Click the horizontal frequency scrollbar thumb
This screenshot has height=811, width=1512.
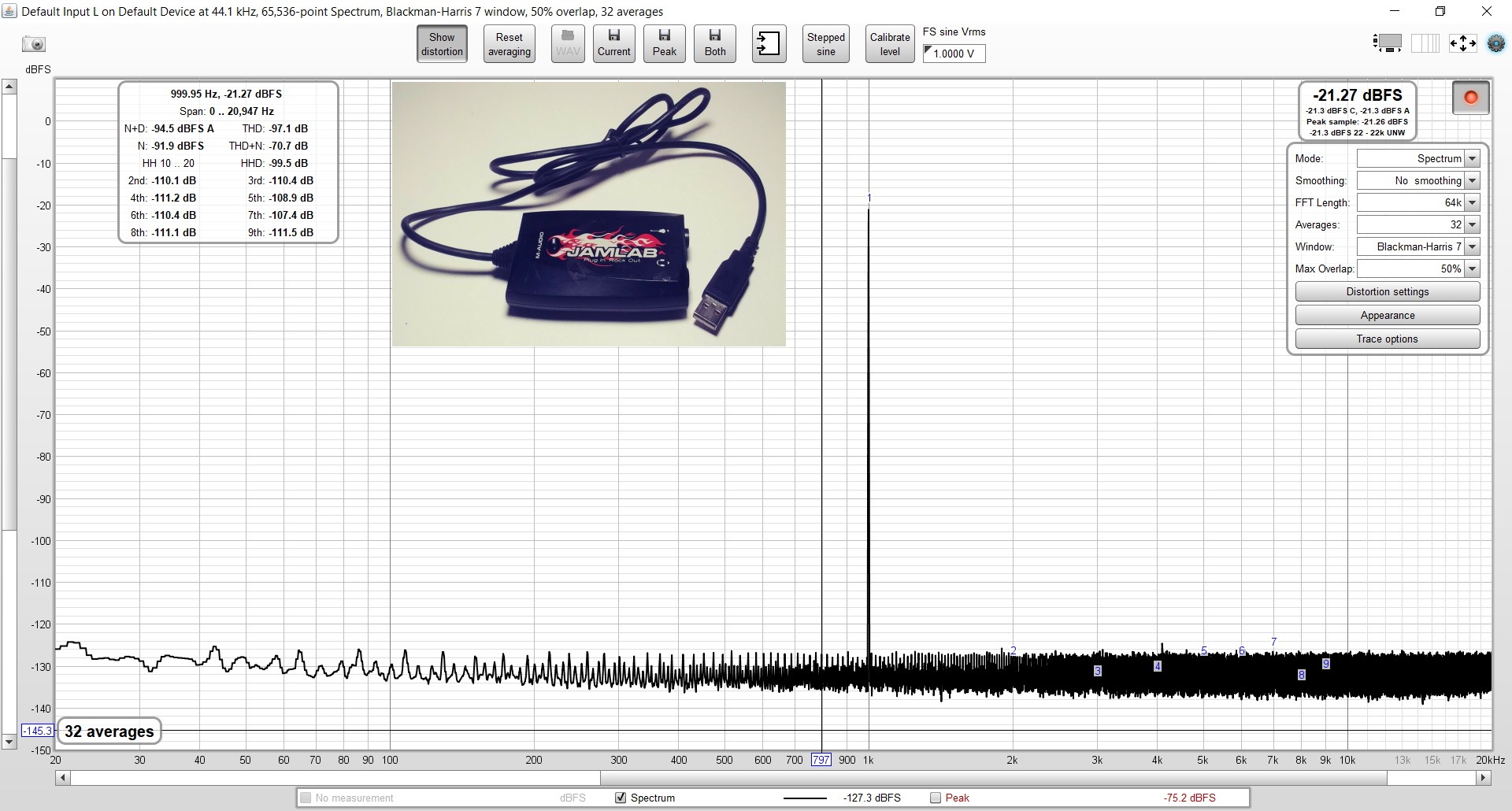click(993, 778)
